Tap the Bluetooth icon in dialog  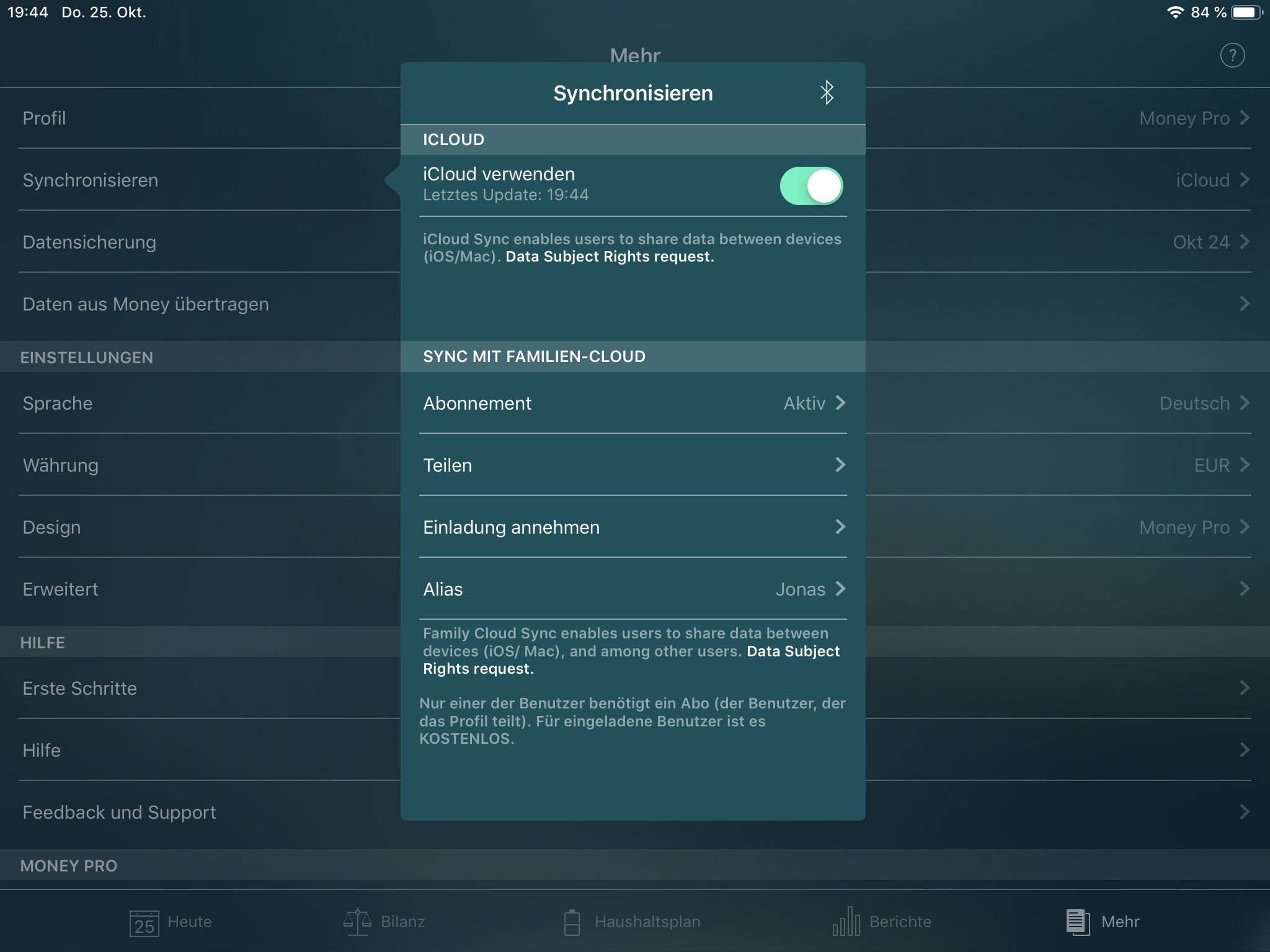(x=826, y=92)
